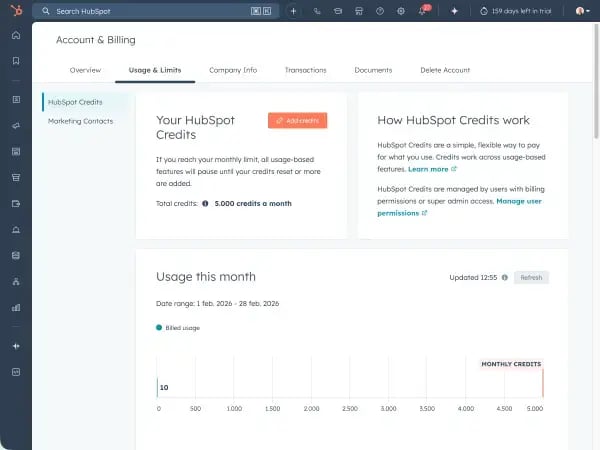Image resolution: width=600 pixels, height=450 pixels.
Task: Click the HubSpot sprocket logo
Action: click(x=15, y=11)
